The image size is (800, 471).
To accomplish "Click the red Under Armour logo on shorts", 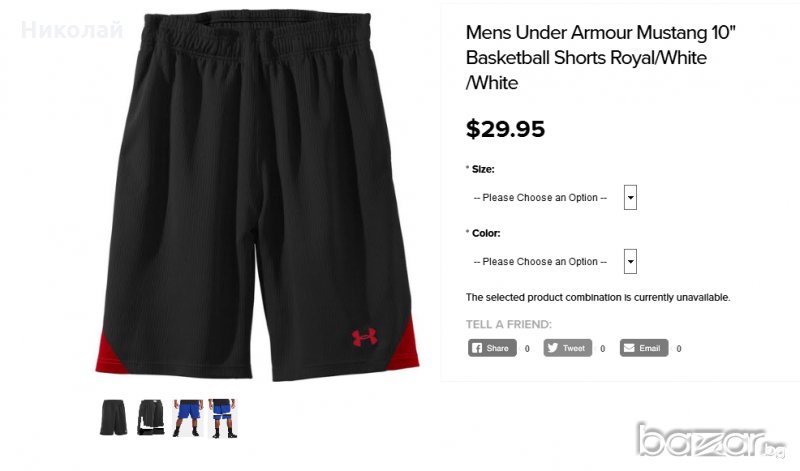I will click(364, 337).
